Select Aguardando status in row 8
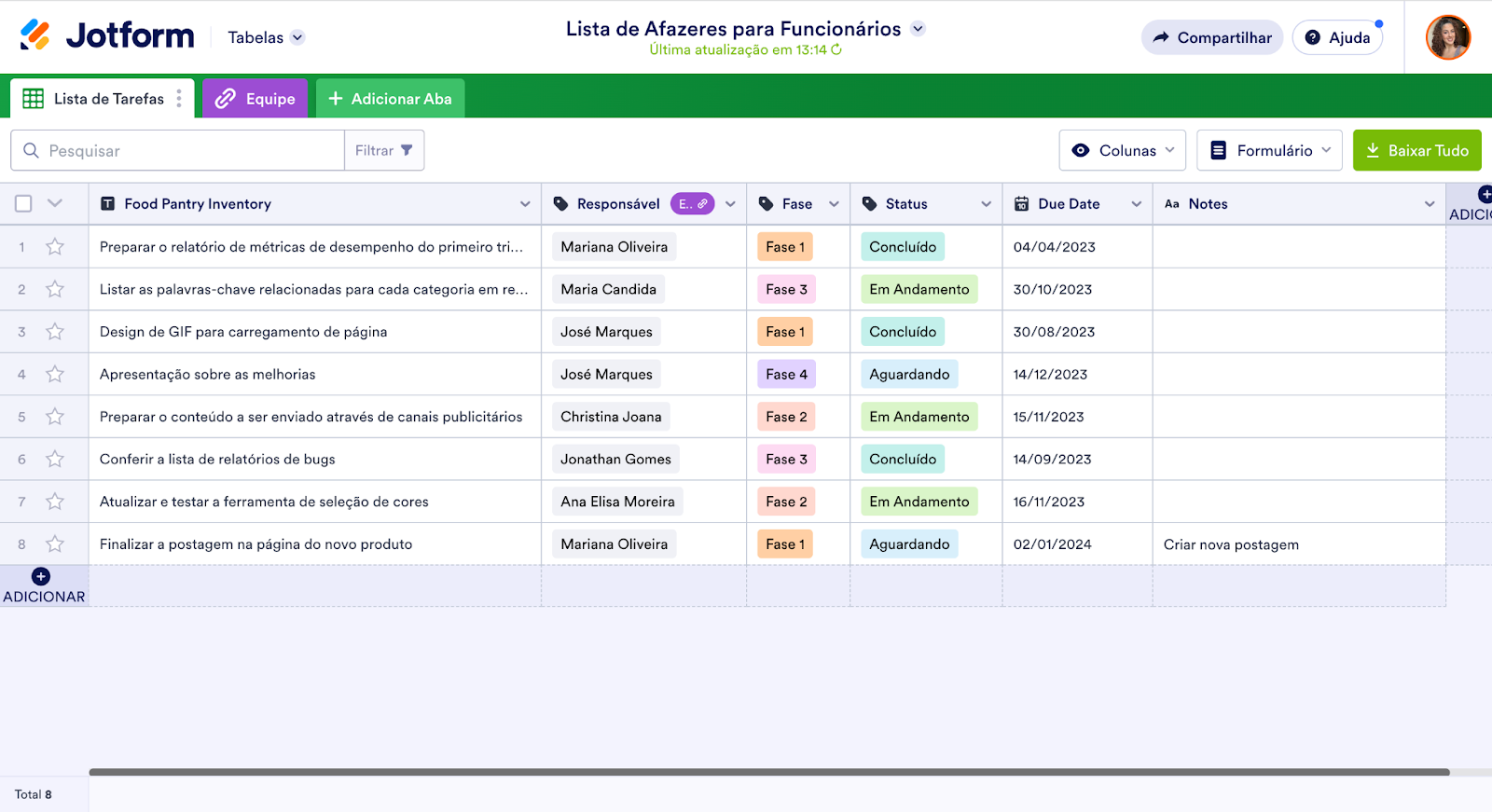Viewport: 1492px width, 812px height. point(909,544)
